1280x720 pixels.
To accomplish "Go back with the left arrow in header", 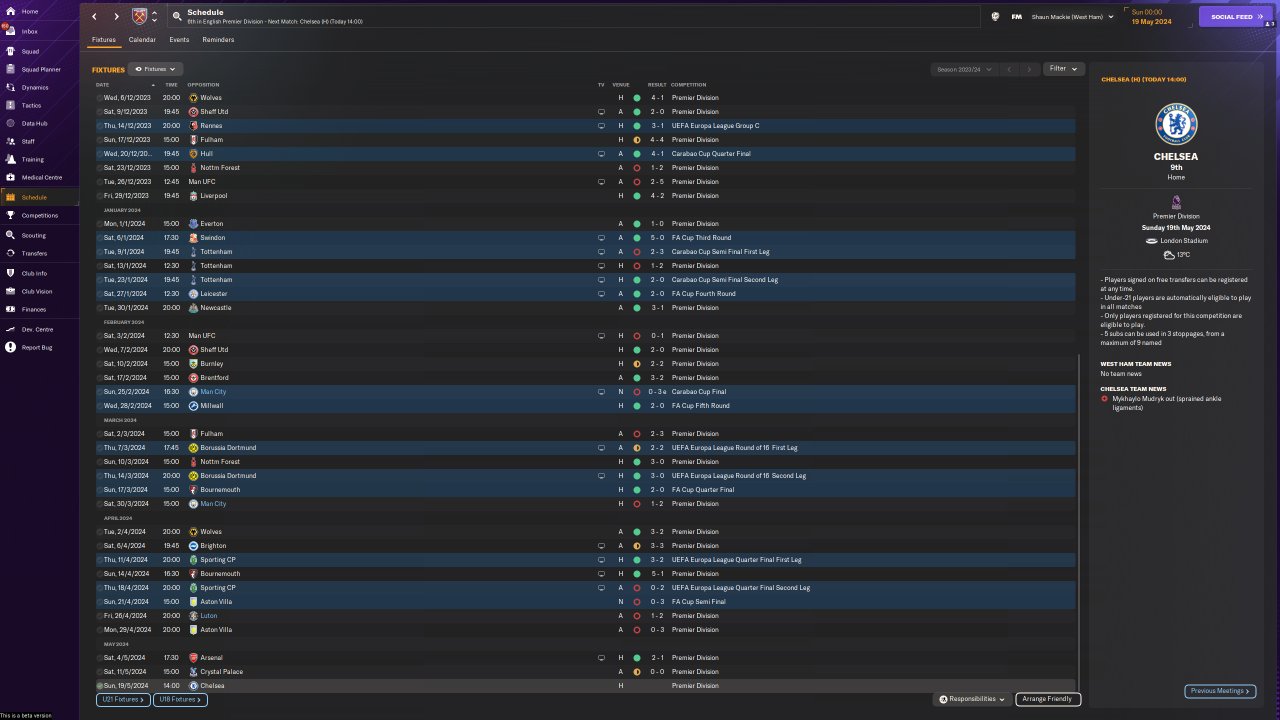I will (94, 16).
